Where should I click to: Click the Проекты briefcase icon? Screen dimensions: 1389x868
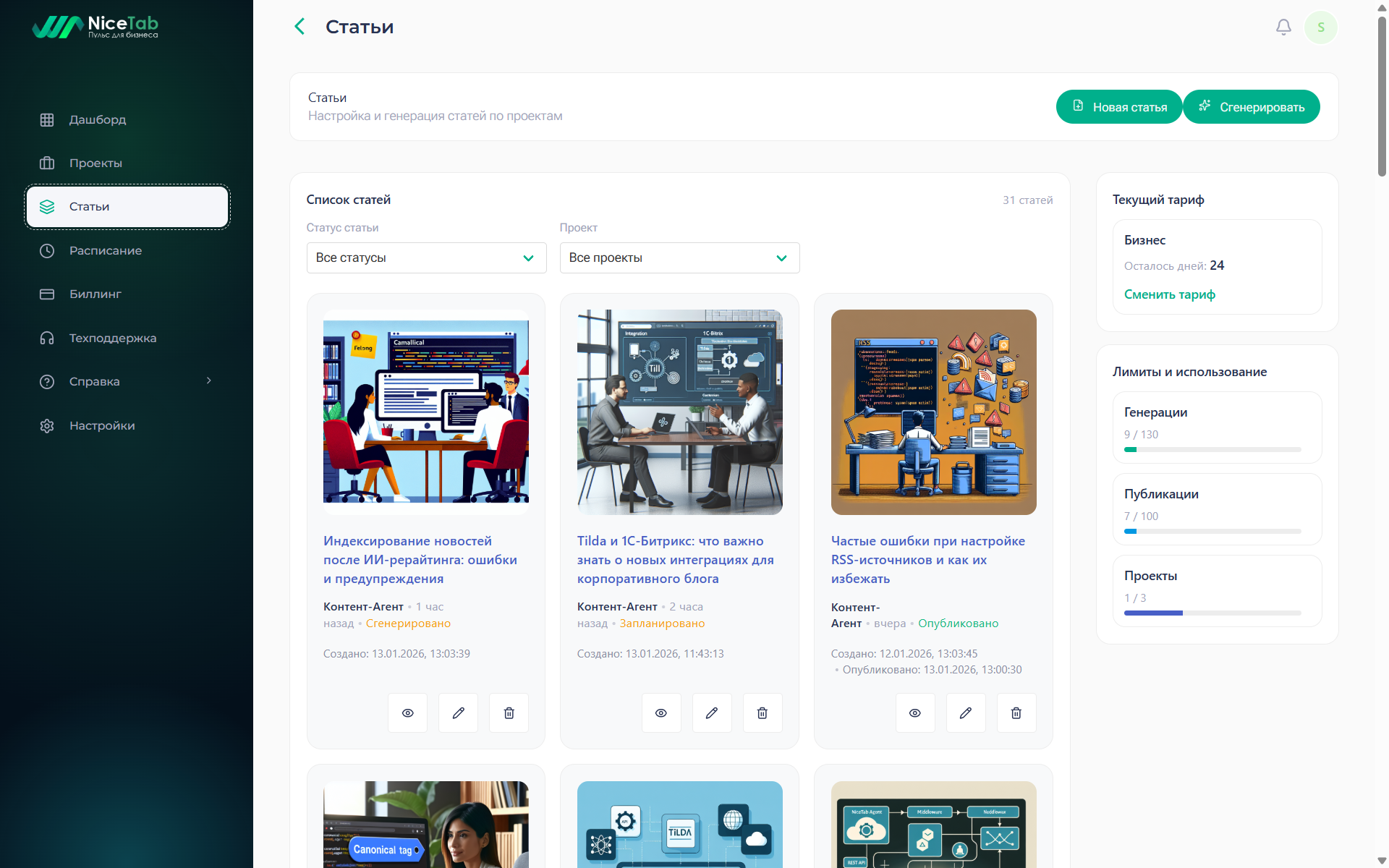point(47,163)
